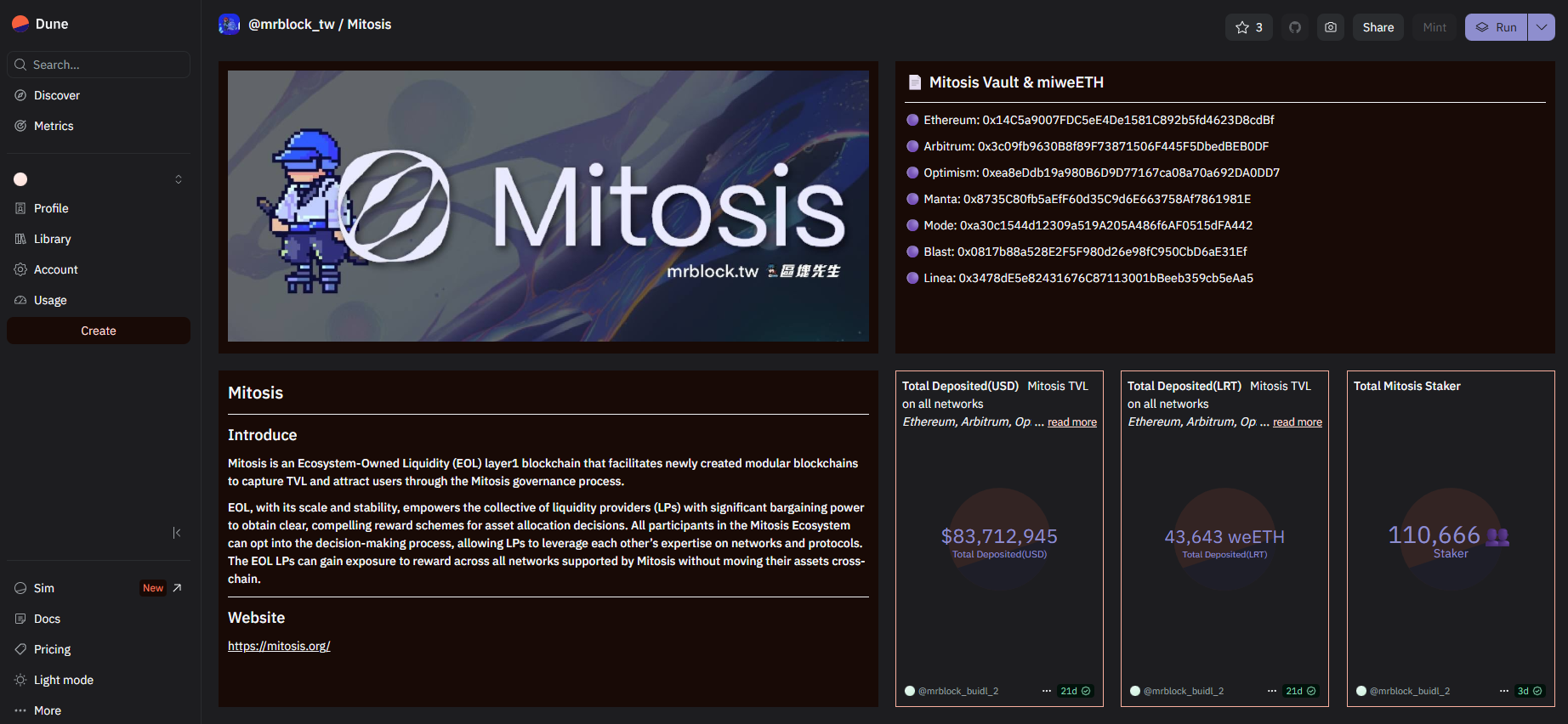Click the Run button

click(x=1496, y=27)
